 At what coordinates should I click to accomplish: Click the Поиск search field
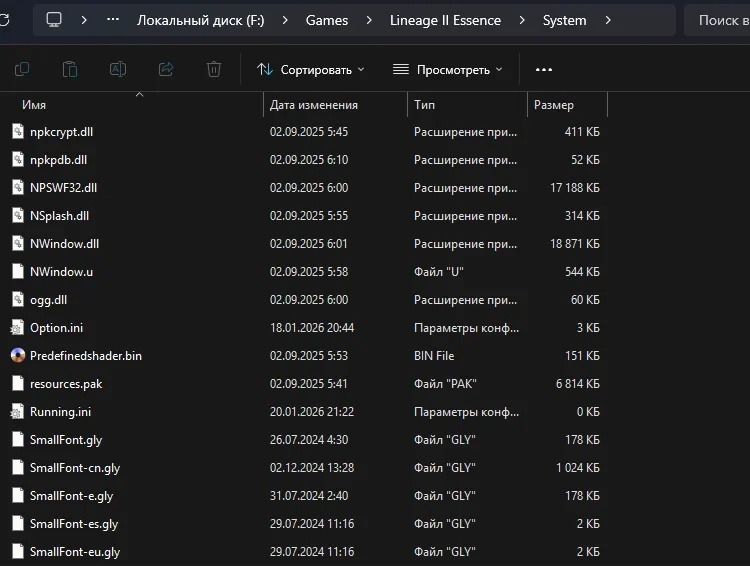(717, 20)
